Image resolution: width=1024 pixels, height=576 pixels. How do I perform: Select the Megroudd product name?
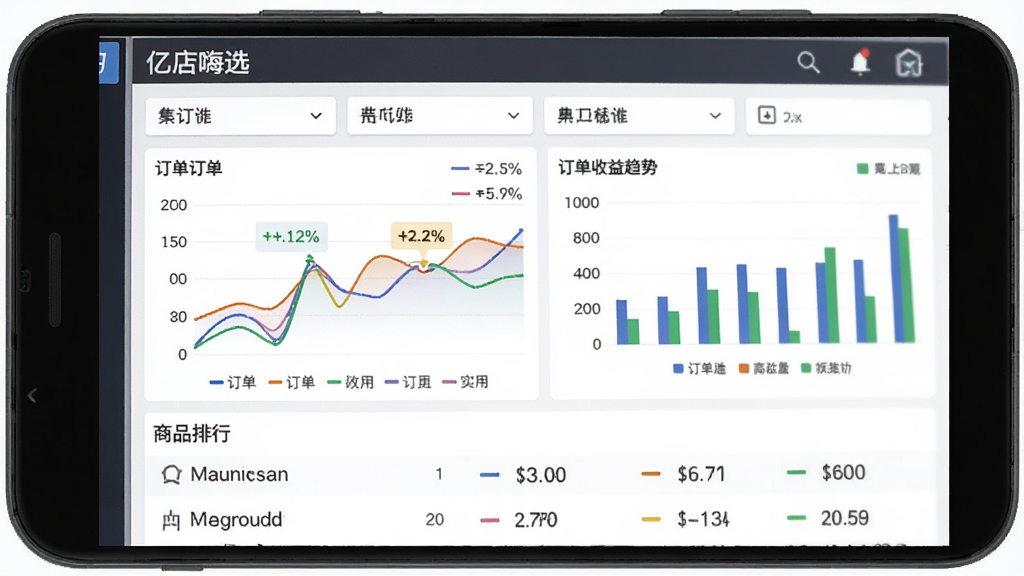tap(236, 520)
